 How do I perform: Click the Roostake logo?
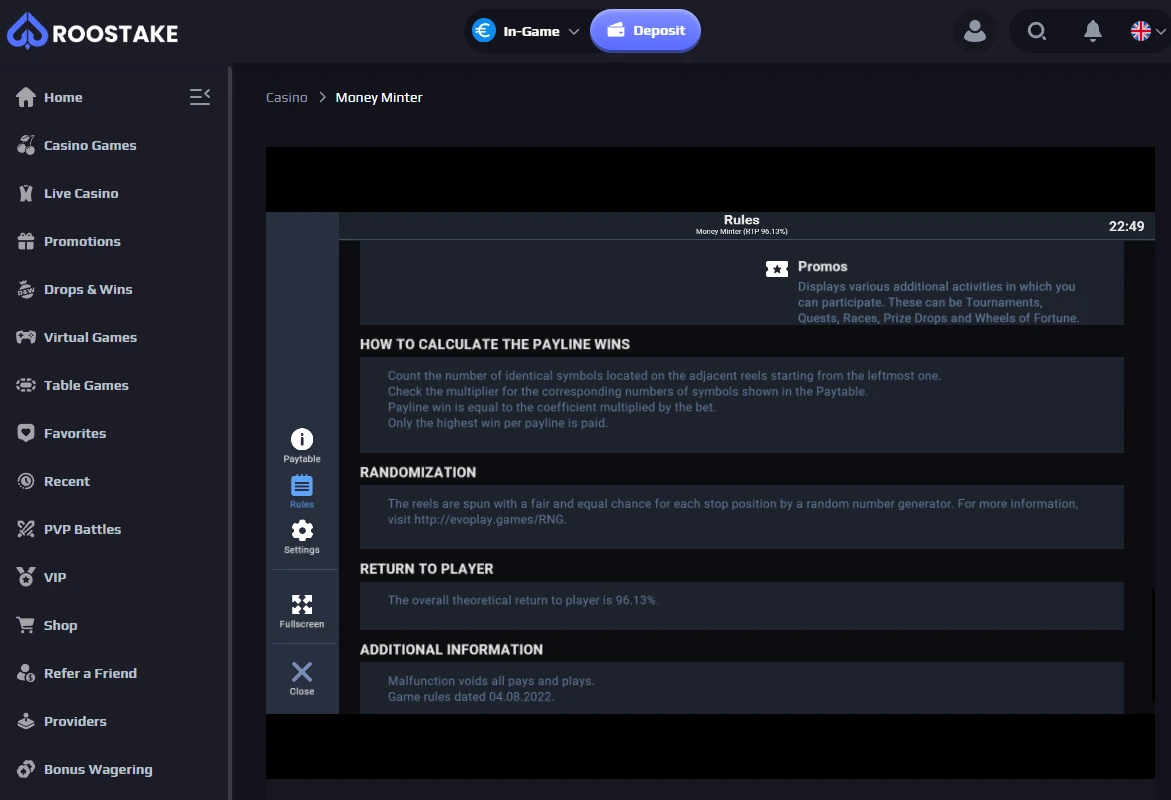[93, 31]
